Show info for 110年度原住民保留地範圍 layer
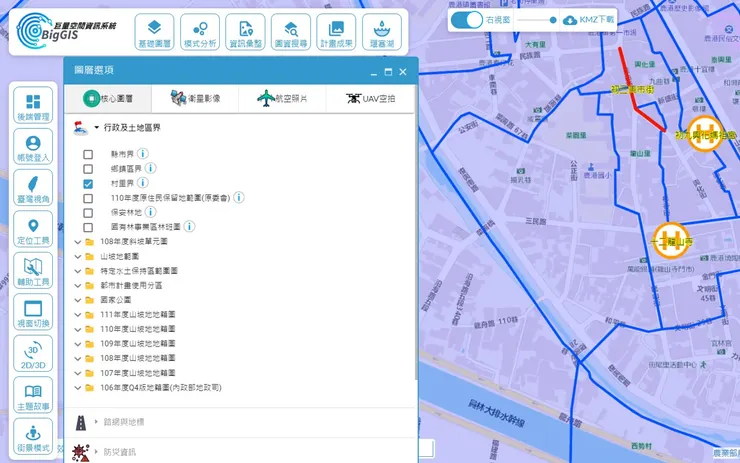This screenshot has width=740, height=463. [x=239, y=197]
